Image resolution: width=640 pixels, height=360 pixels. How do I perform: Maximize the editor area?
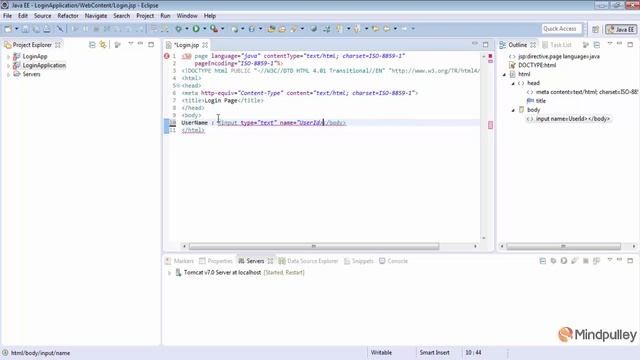tap(485, 44)
